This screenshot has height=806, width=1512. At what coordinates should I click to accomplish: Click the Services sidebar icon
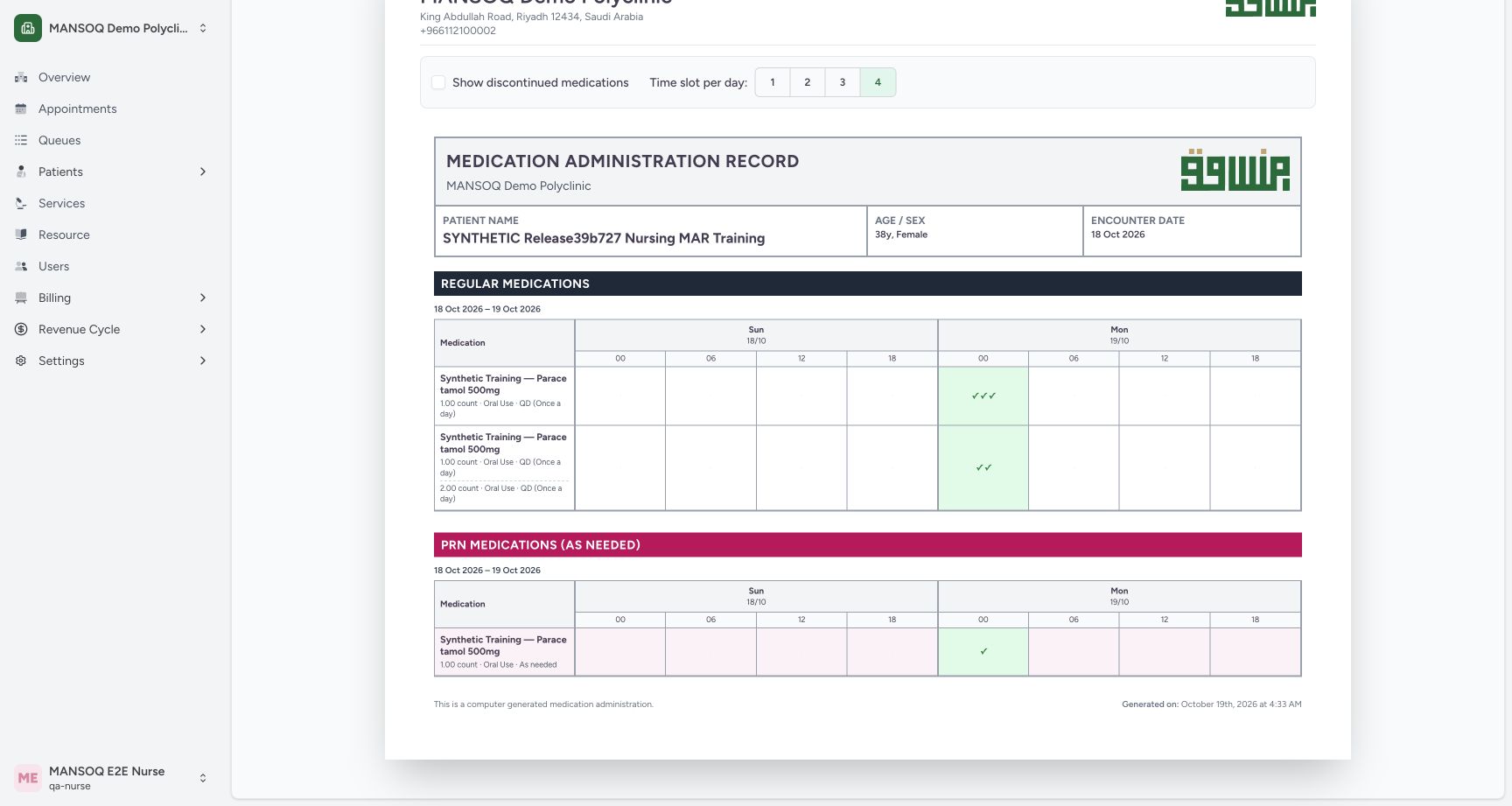click(x=21, y=203)
